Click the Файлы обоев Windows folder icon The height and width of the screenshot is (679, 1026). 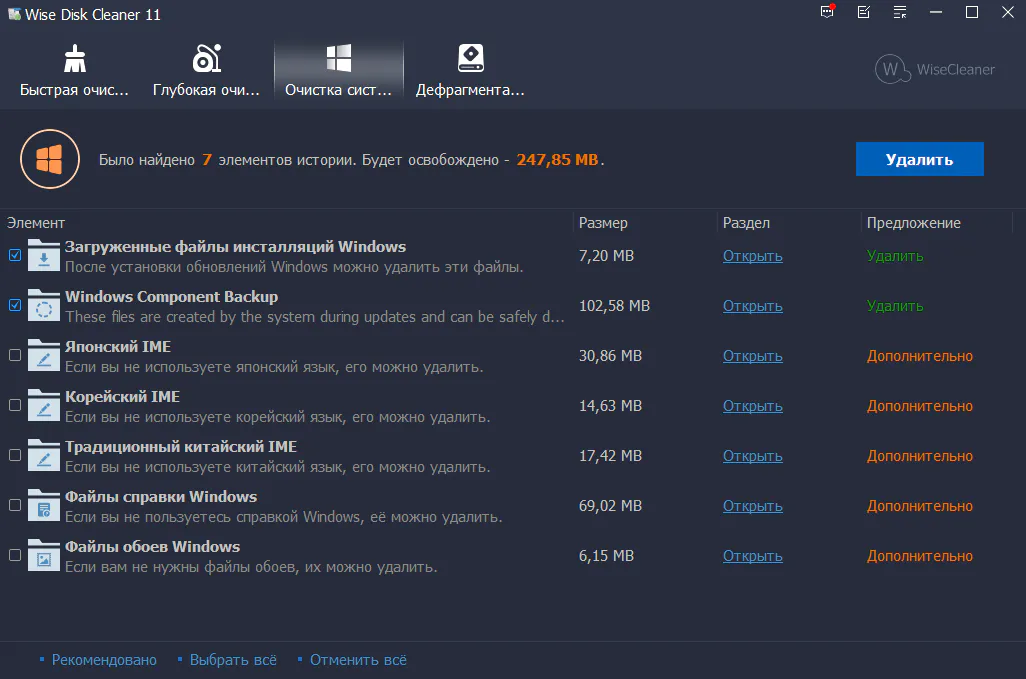click(x=44, y=555)
